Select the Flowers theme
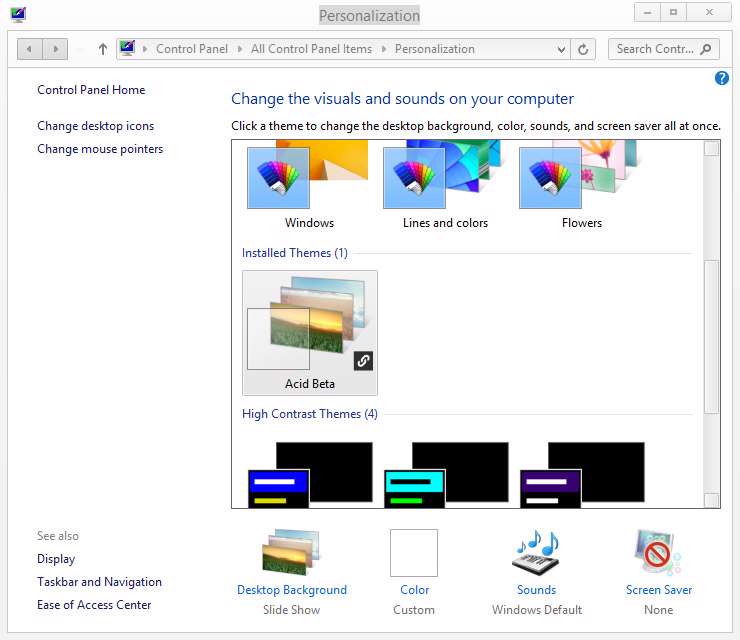This screenshot has width=740, height=640. click(x=581, y=183)
